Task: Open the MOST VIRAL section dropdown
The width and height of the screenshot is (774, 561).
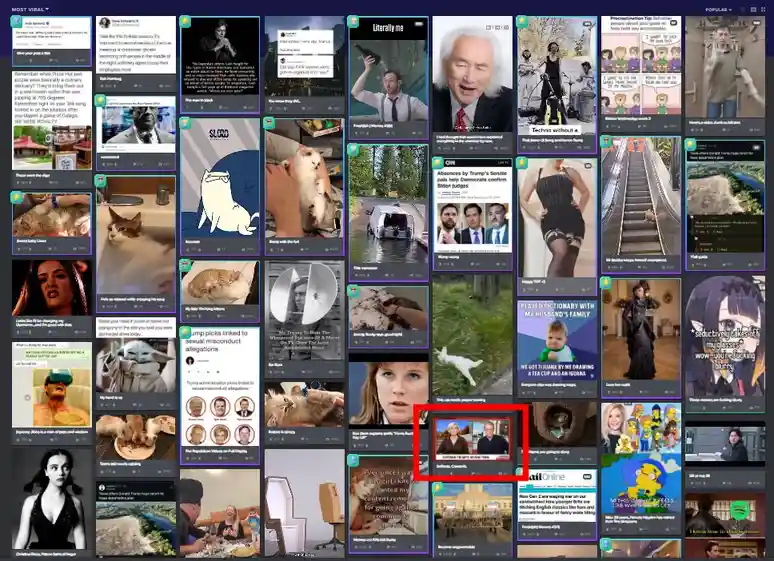Action: coord(30,9)
